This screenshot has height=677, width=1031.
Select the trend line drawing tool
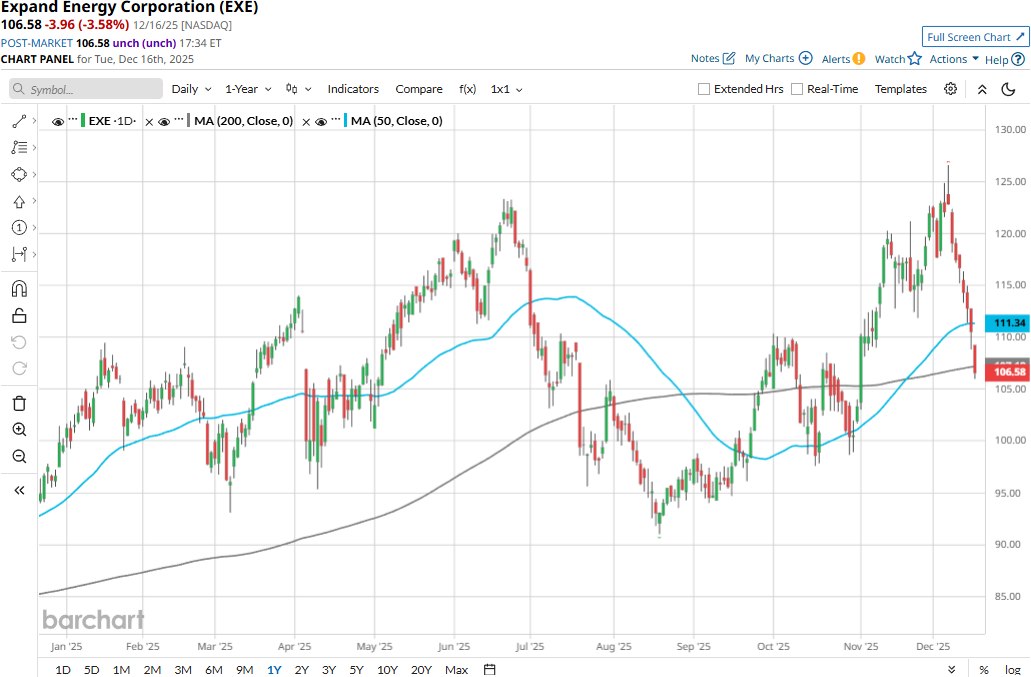pyautogui.click(x=19, y=121)
